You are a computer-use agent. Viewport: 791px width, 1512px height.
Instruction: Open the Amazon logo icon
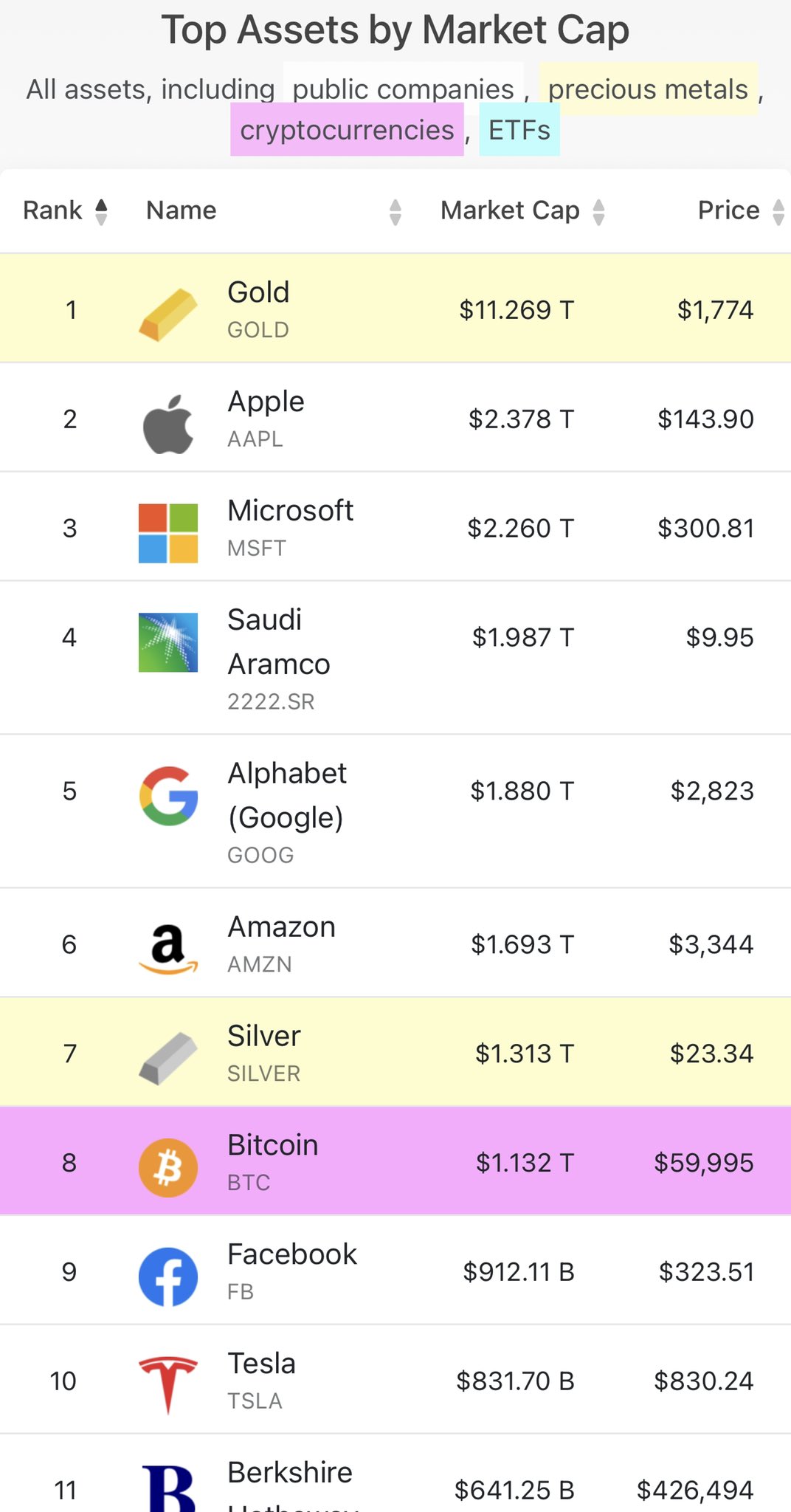[168, 949]
